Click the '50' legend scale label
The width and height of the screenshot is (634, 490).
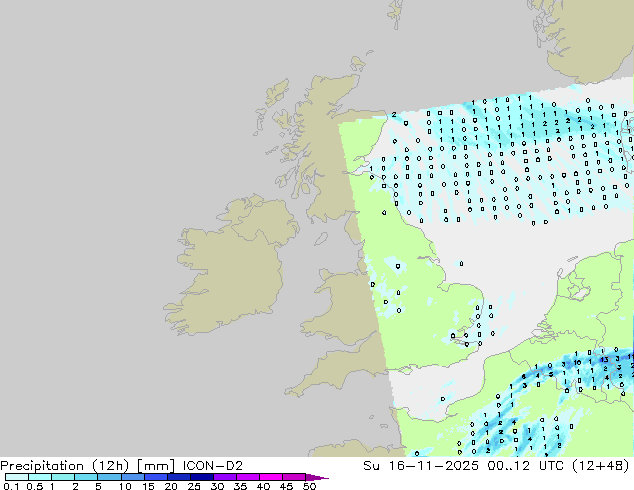click(310, 486)
